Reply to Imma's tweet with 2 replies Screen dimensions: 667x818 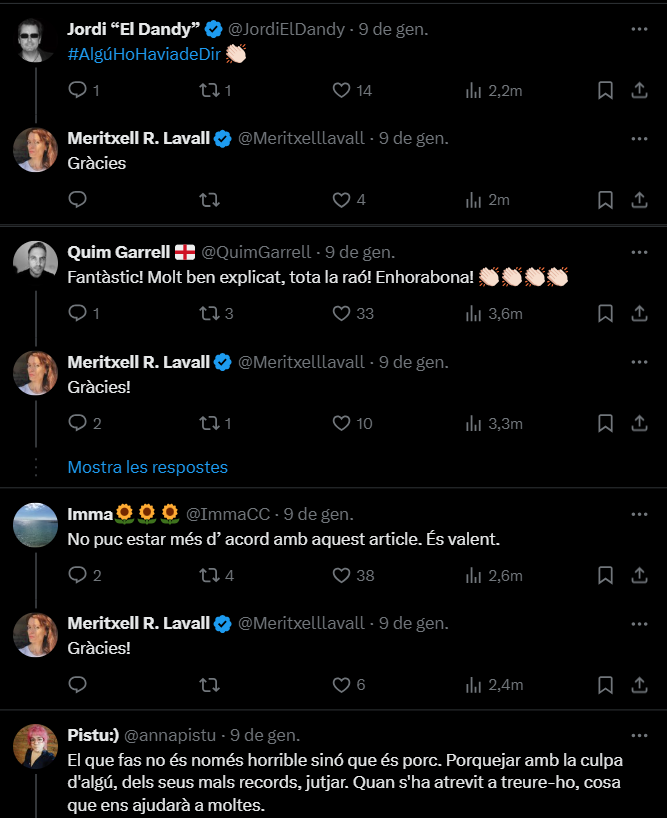pyautogui.click(x=78, y=575)
